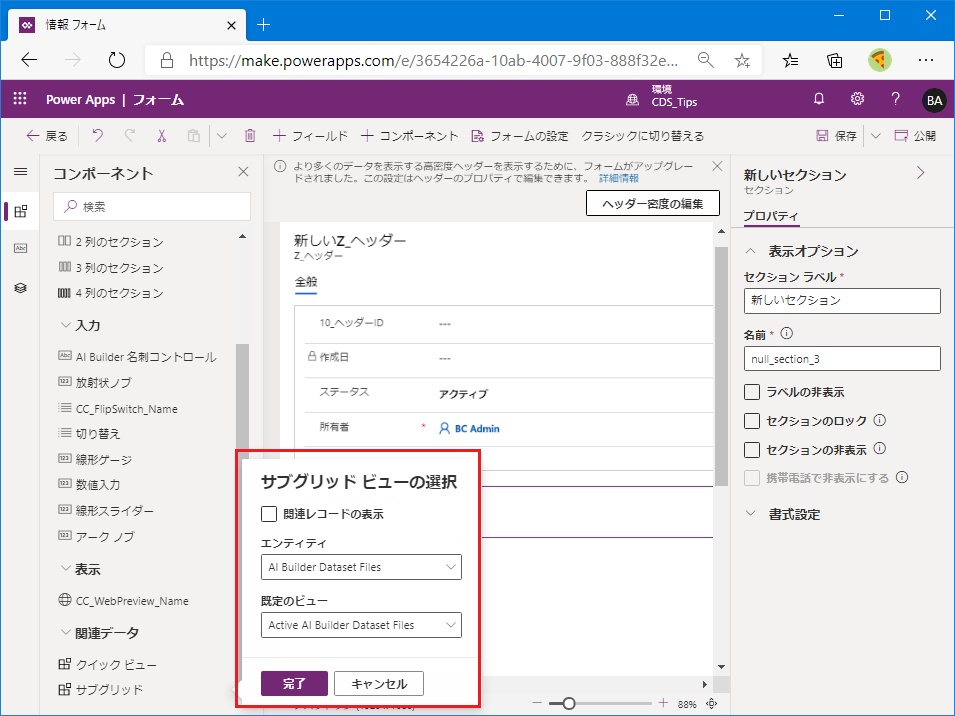Click the form canvas vertical scrollbar

click(721, 365)
